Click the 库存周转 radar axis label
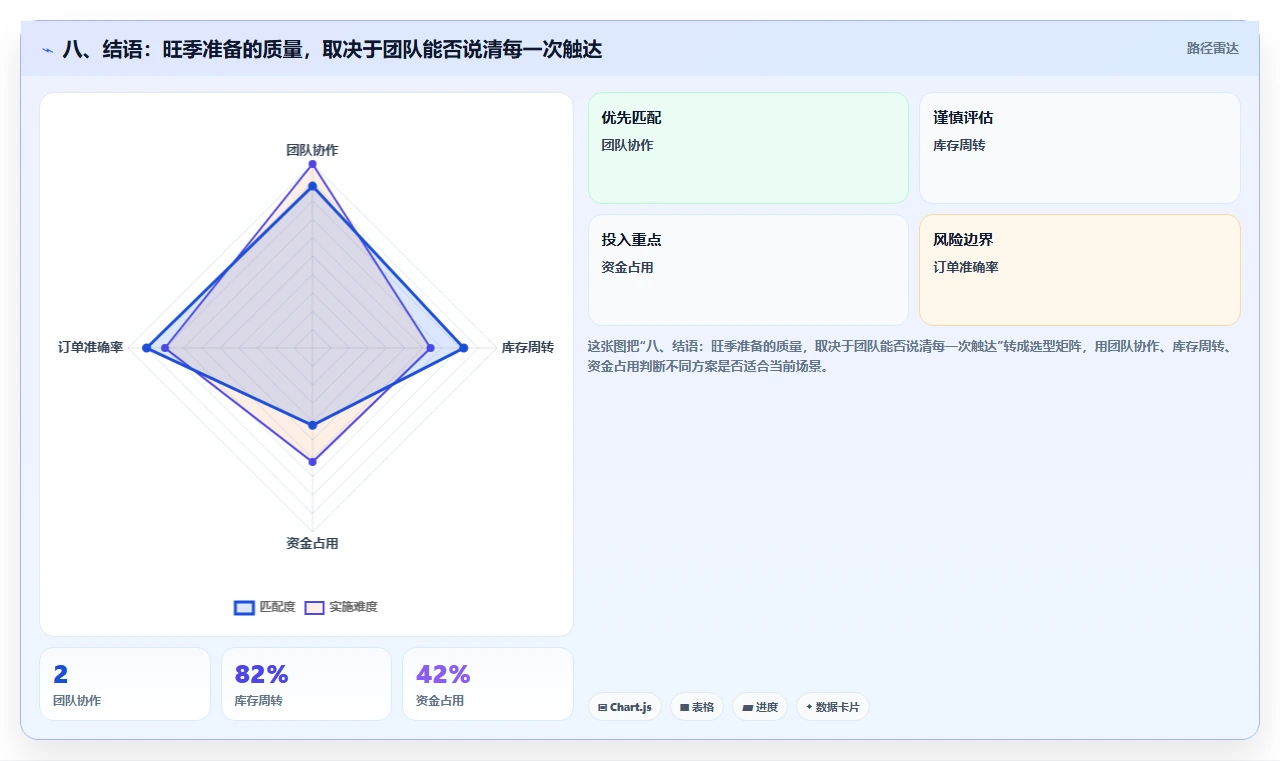The height and width of the screenshot is (761, 1280). (528, 347)
